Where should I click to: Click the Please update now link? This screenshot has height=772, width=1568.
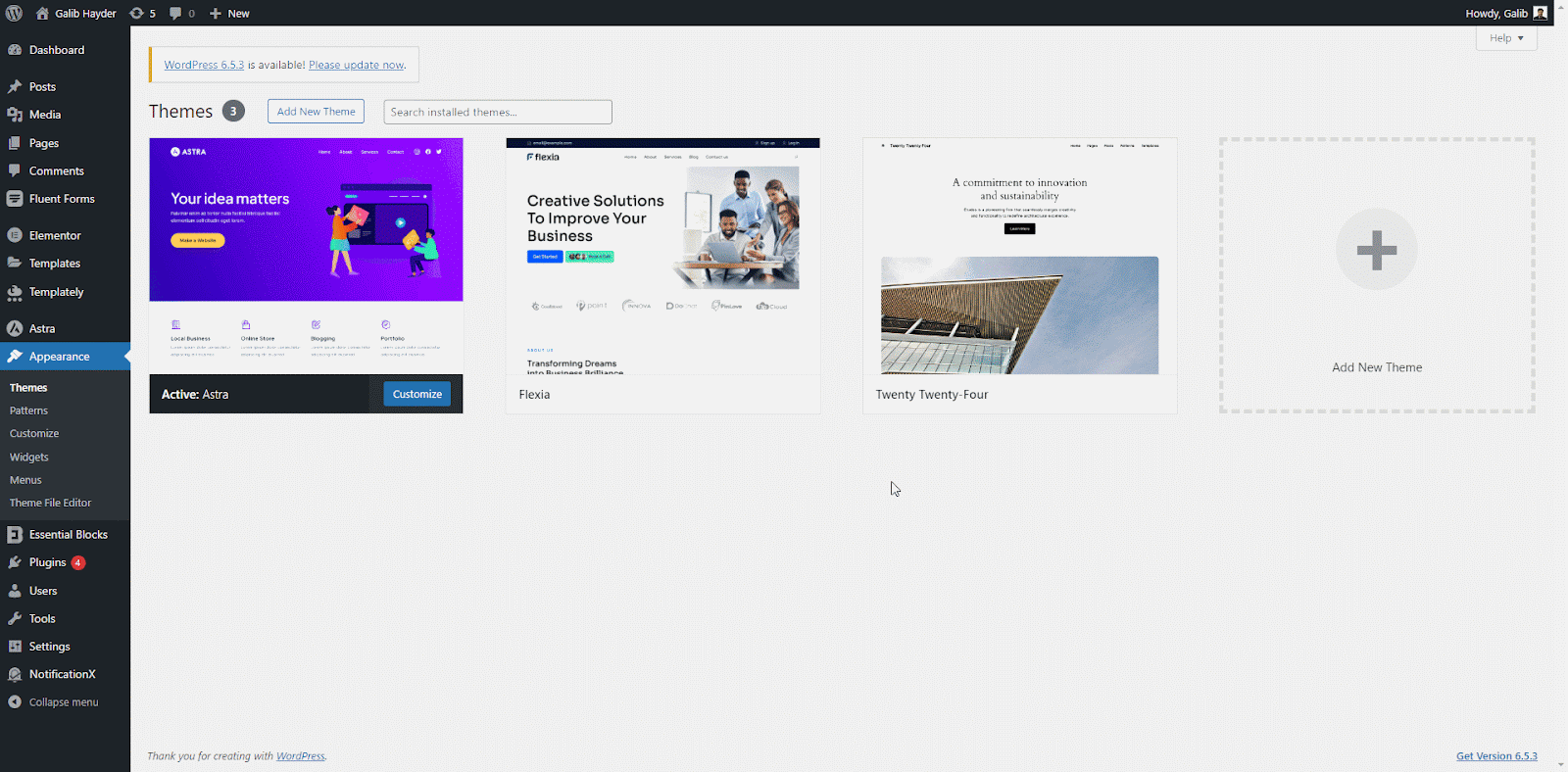coord(357,65)
